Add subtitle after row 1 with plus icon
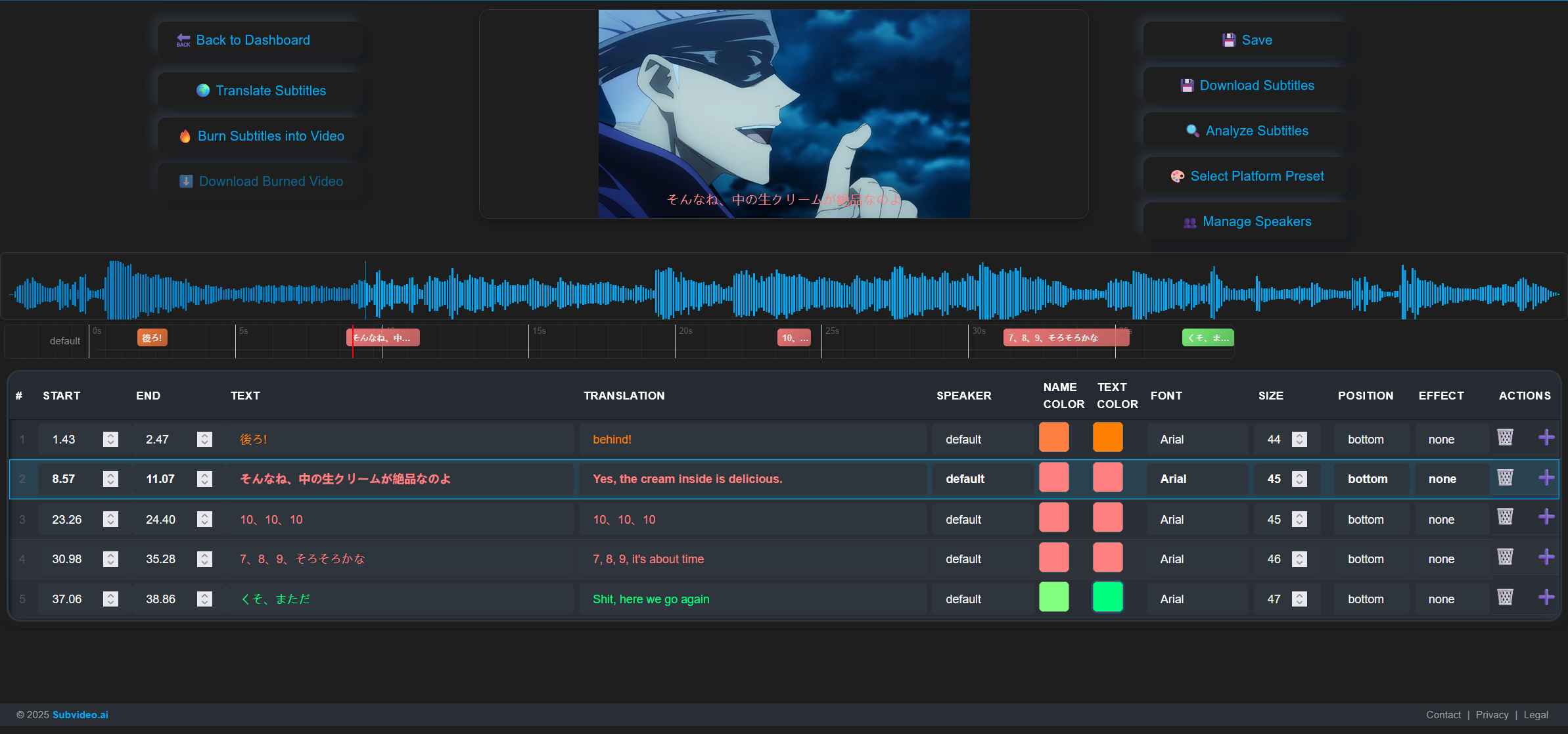 point(1546,438)
